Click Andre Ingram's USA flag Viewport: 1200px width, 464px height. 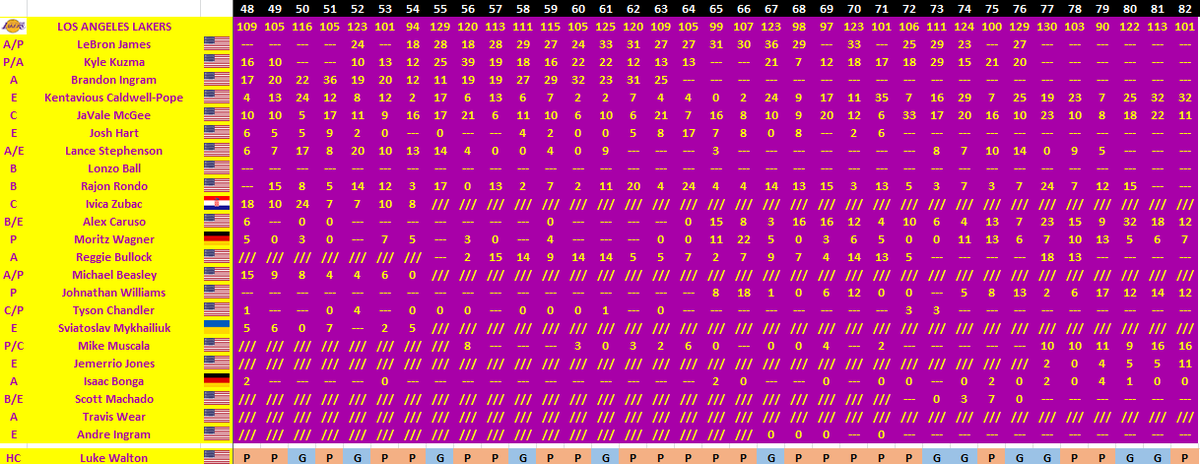coord(215,435)
